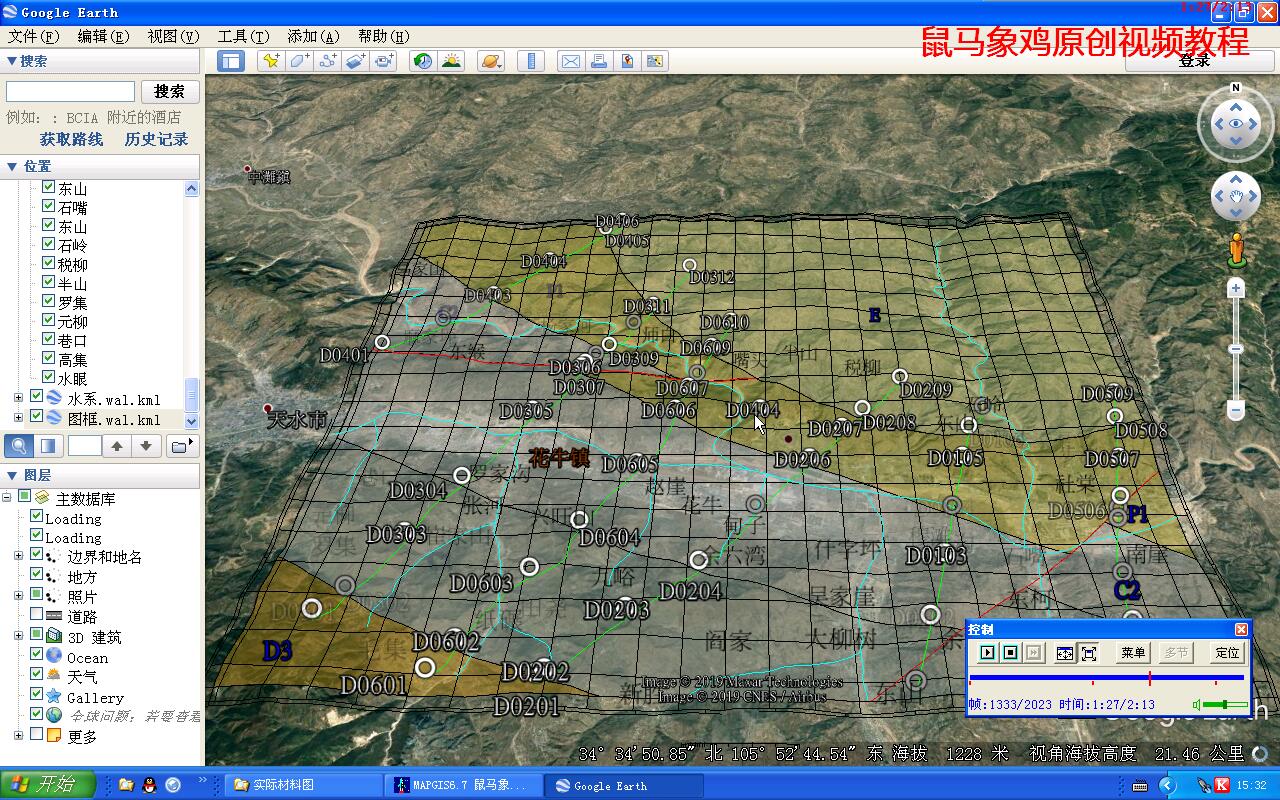
Task: Open the 视图(V) menu
Action: tap(174, 36)
